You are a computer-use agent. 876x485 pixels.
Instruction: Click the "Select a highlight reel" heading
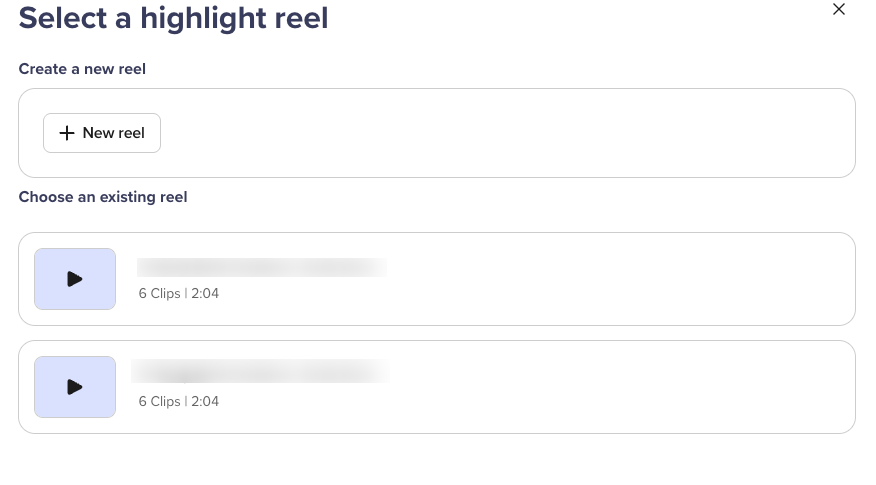tap(173, 18)
